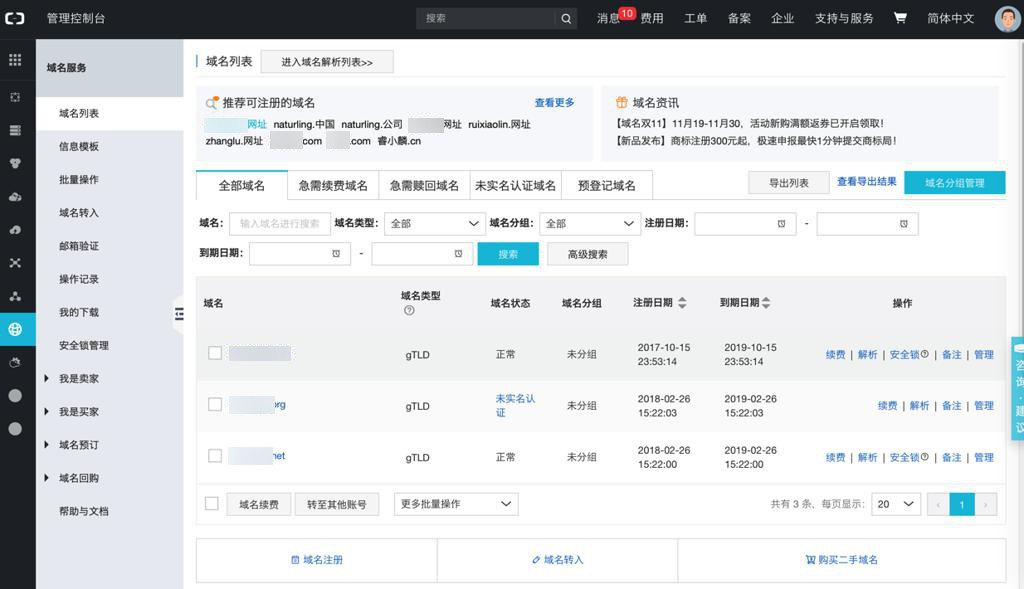Image resolution: width=1024 pixels, height=589 pixels.
Task: Click the 高级搜索 button
Action: 588,254
